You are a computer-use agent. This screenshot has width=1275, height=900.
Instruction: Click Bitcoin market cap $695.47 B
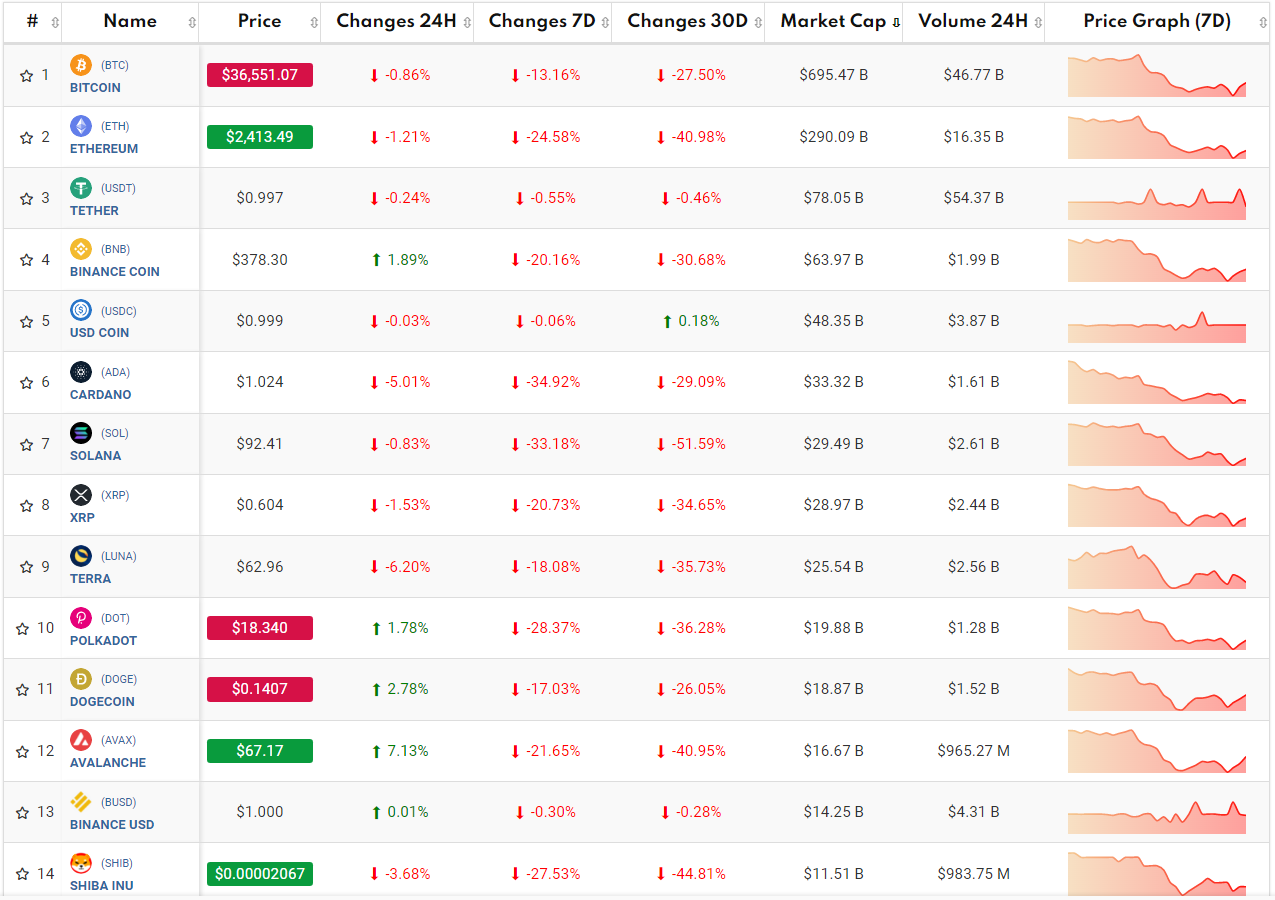tap(834, 75)
